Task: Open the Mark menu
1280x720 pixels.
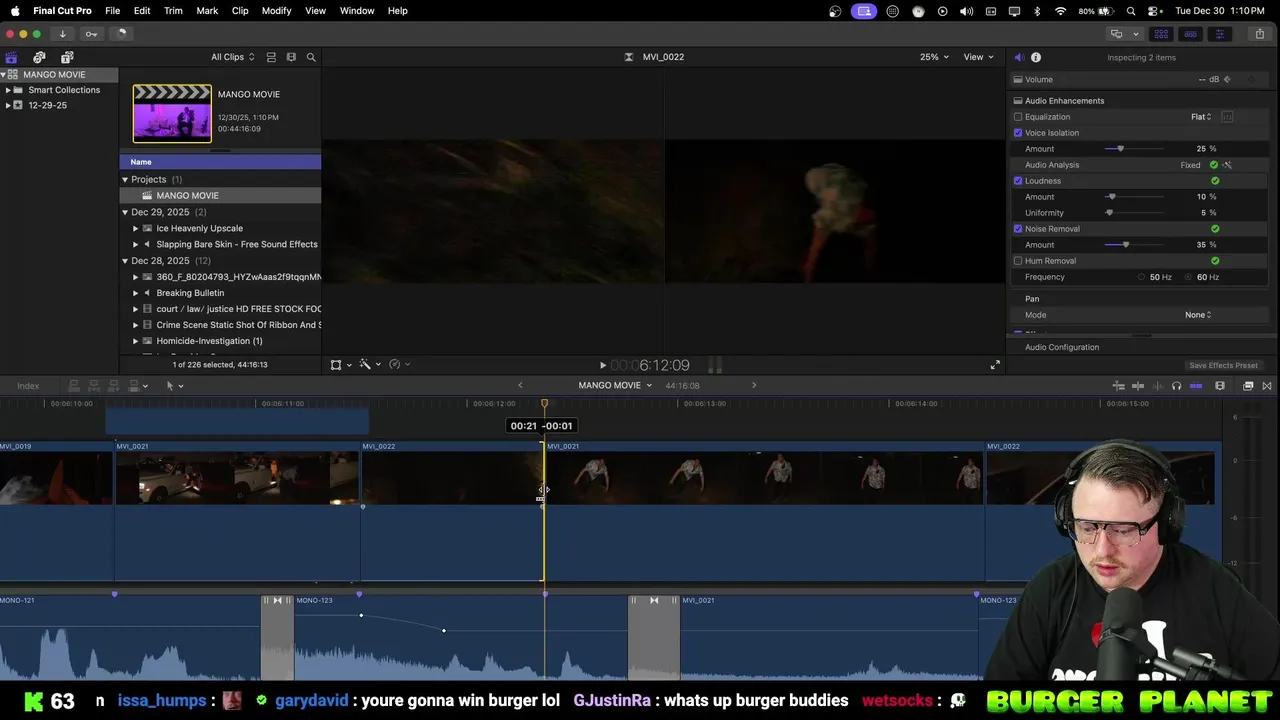Action: 207,10
